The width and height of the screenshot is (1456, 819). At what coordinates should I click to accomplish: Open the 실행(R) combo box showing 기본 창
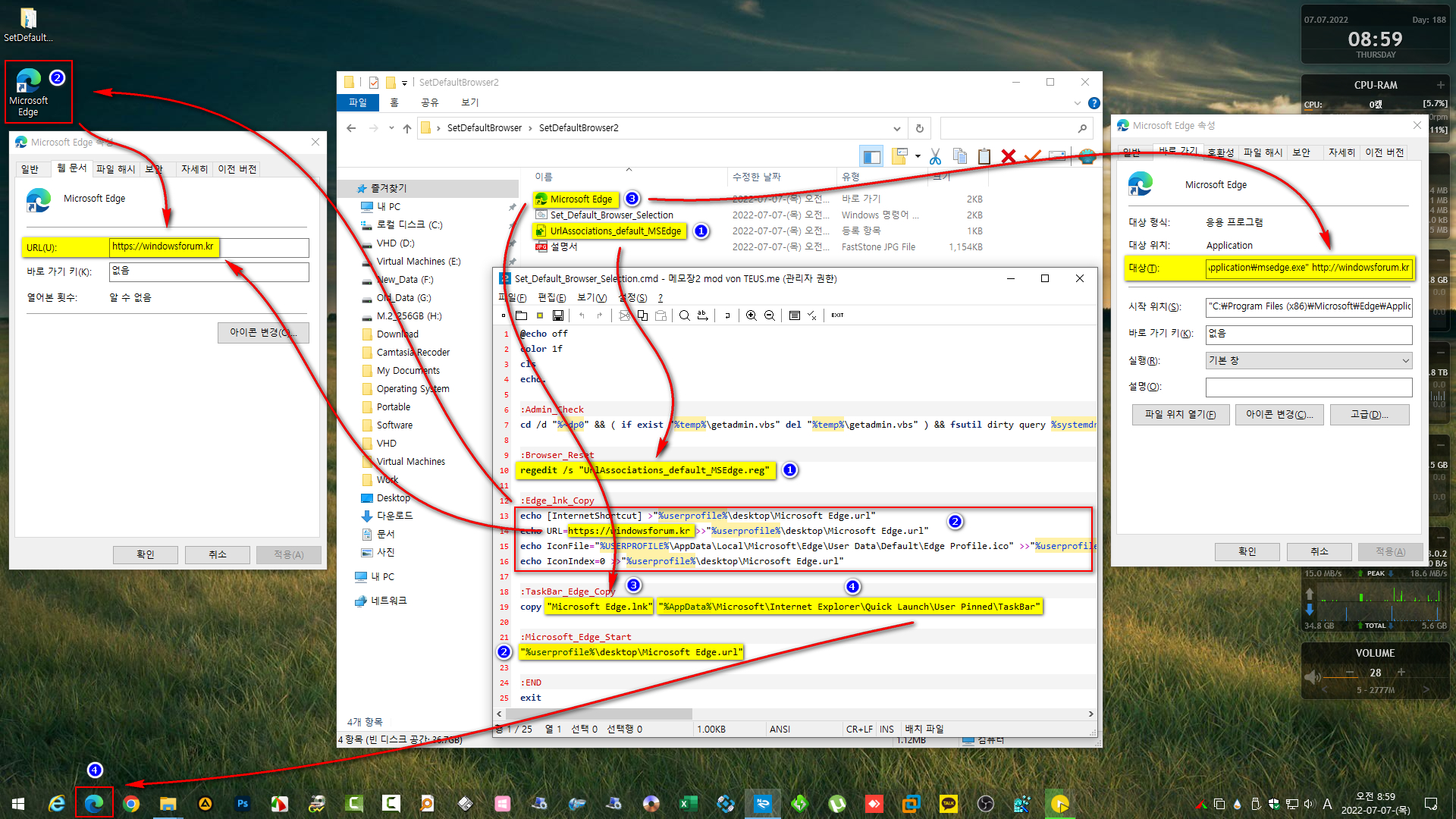coord(1309,361)
